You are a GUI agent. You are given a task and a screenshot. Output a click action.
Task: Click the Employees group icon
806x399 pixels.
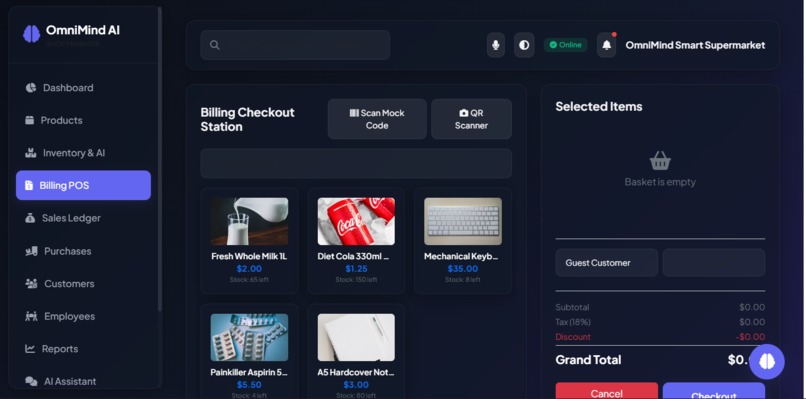pos(31,316)
